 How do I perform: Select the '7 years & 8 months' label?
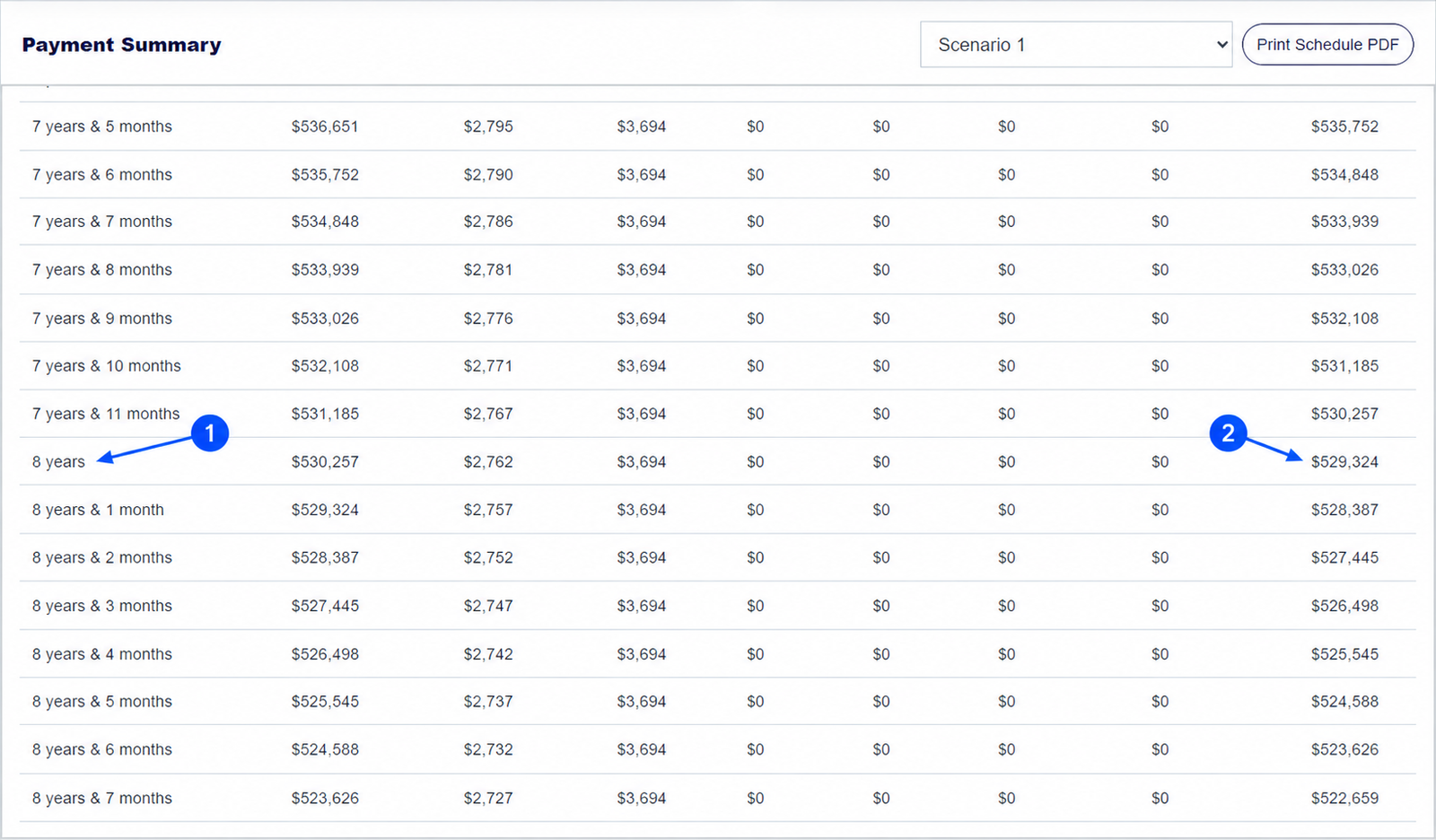[x=102, y=270]
